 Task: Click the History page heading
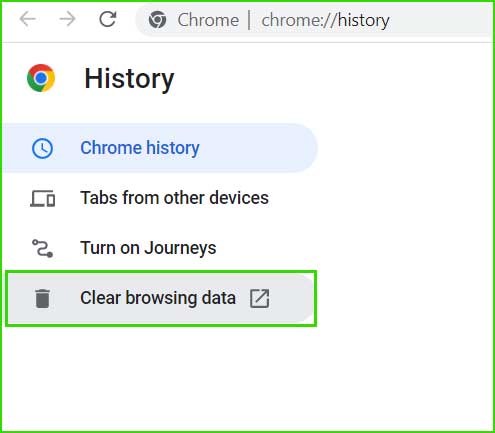click(x=129, y=79)
